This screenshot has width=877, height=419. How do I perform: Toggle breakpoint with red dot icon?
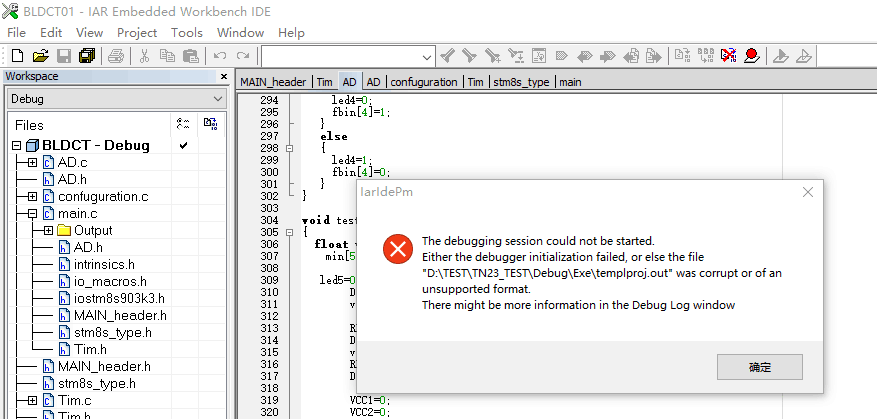[x=752, y=56]
